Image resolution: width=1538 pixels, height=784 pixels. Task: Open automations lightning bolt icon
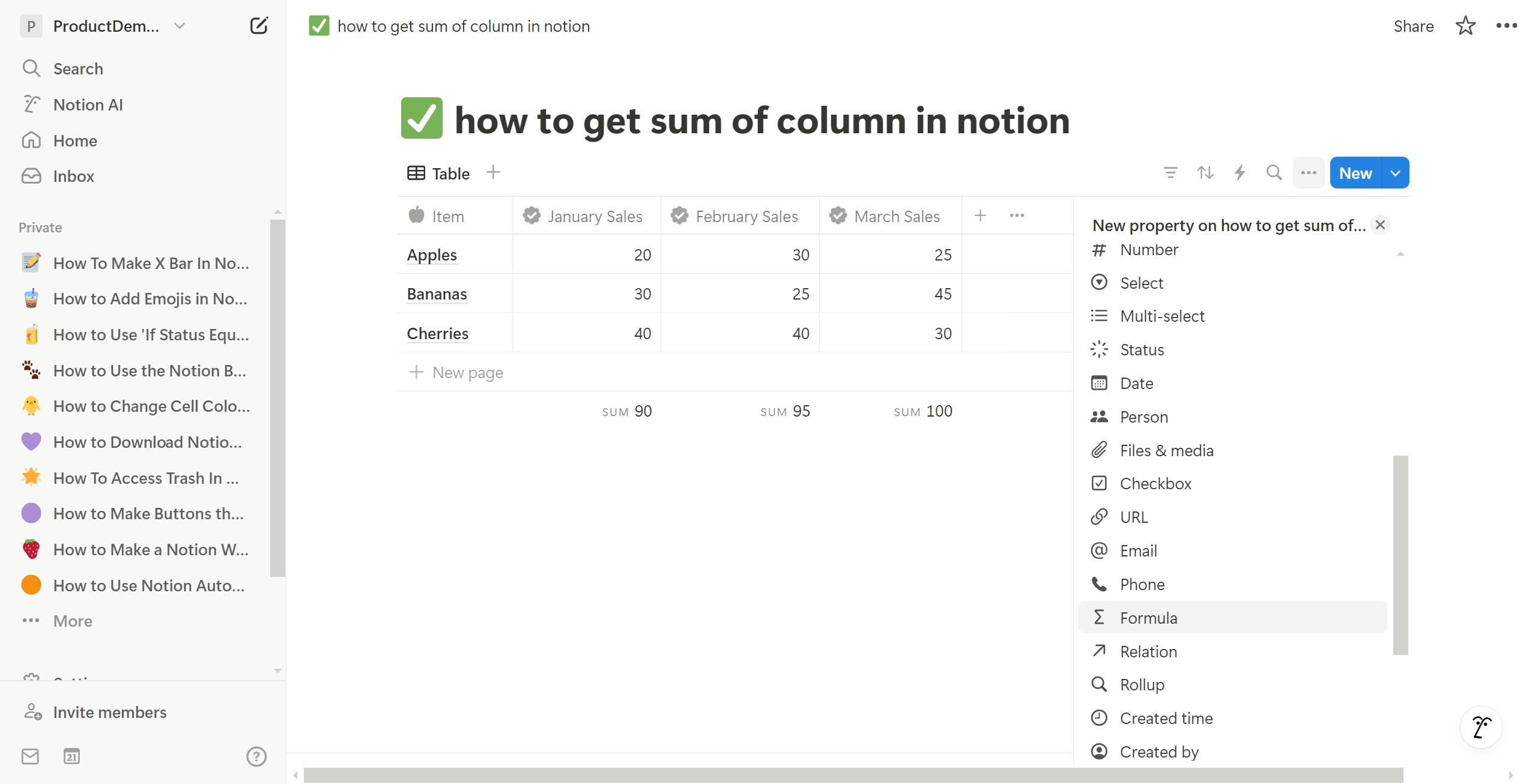1240,173
